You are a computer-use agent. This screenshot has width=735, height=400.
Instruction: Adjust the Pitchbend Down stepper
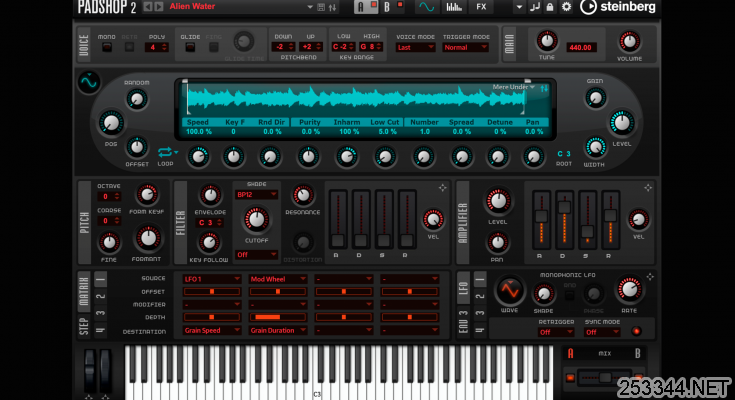pos(291,47)
